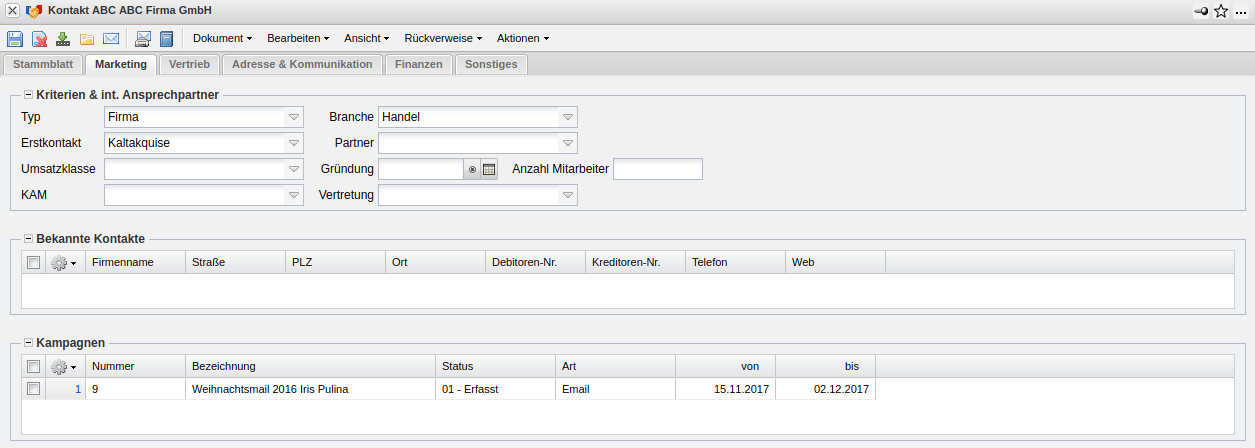
Task: Pin the window with the pushpin icon
Action: point(1201,11)
